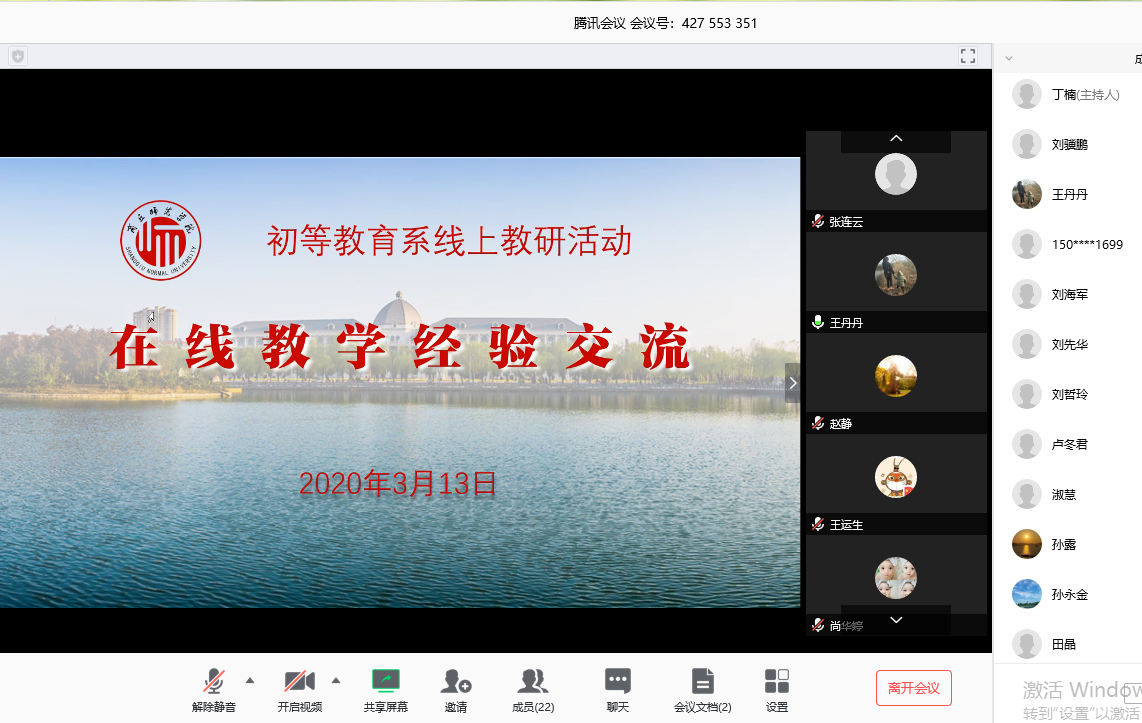Click the 共享屏幕 share screen icon
The width and height of the screenshot is (1142, 723).
point(385,682)
